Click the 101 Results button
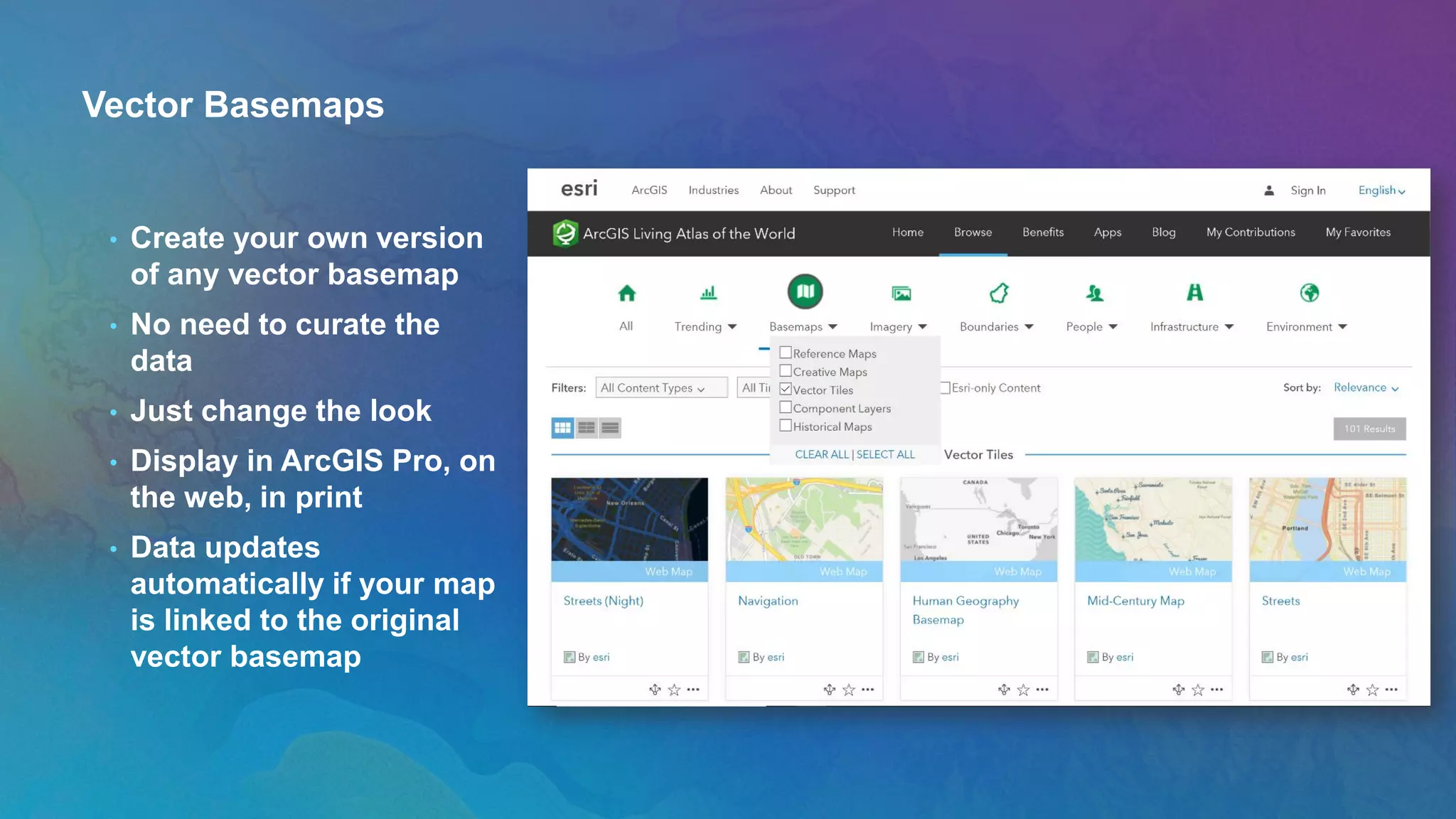 click(x=1369, y=429)
